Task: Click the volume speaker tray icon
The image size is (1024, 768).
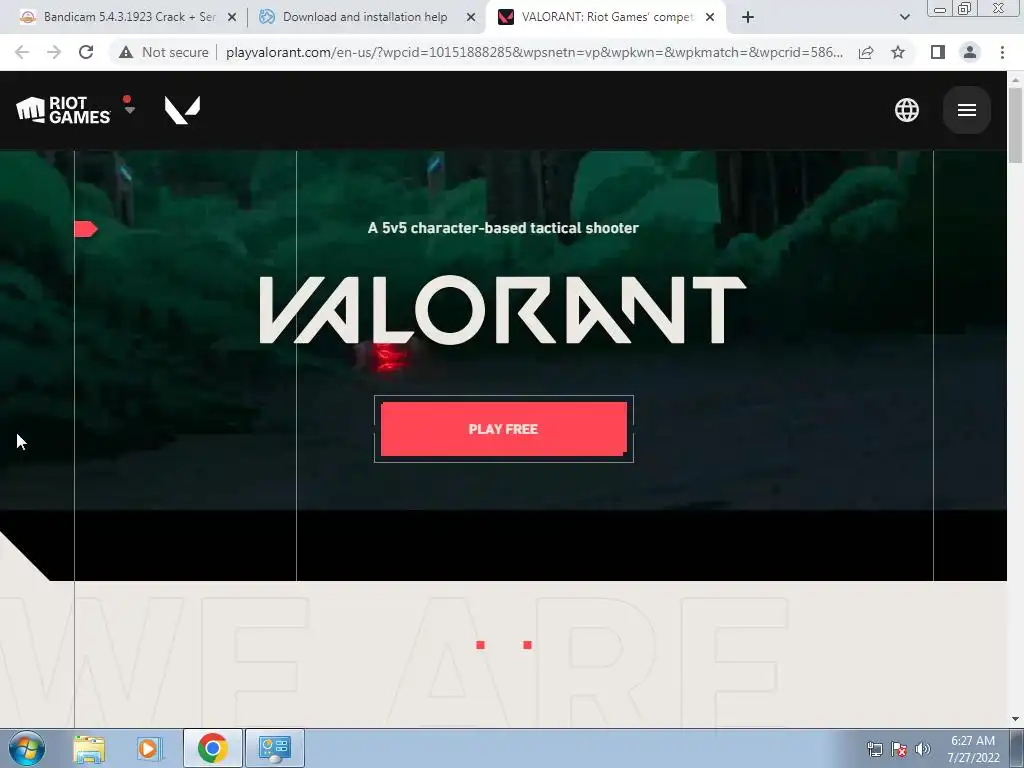Action: [x=922, y=749]
